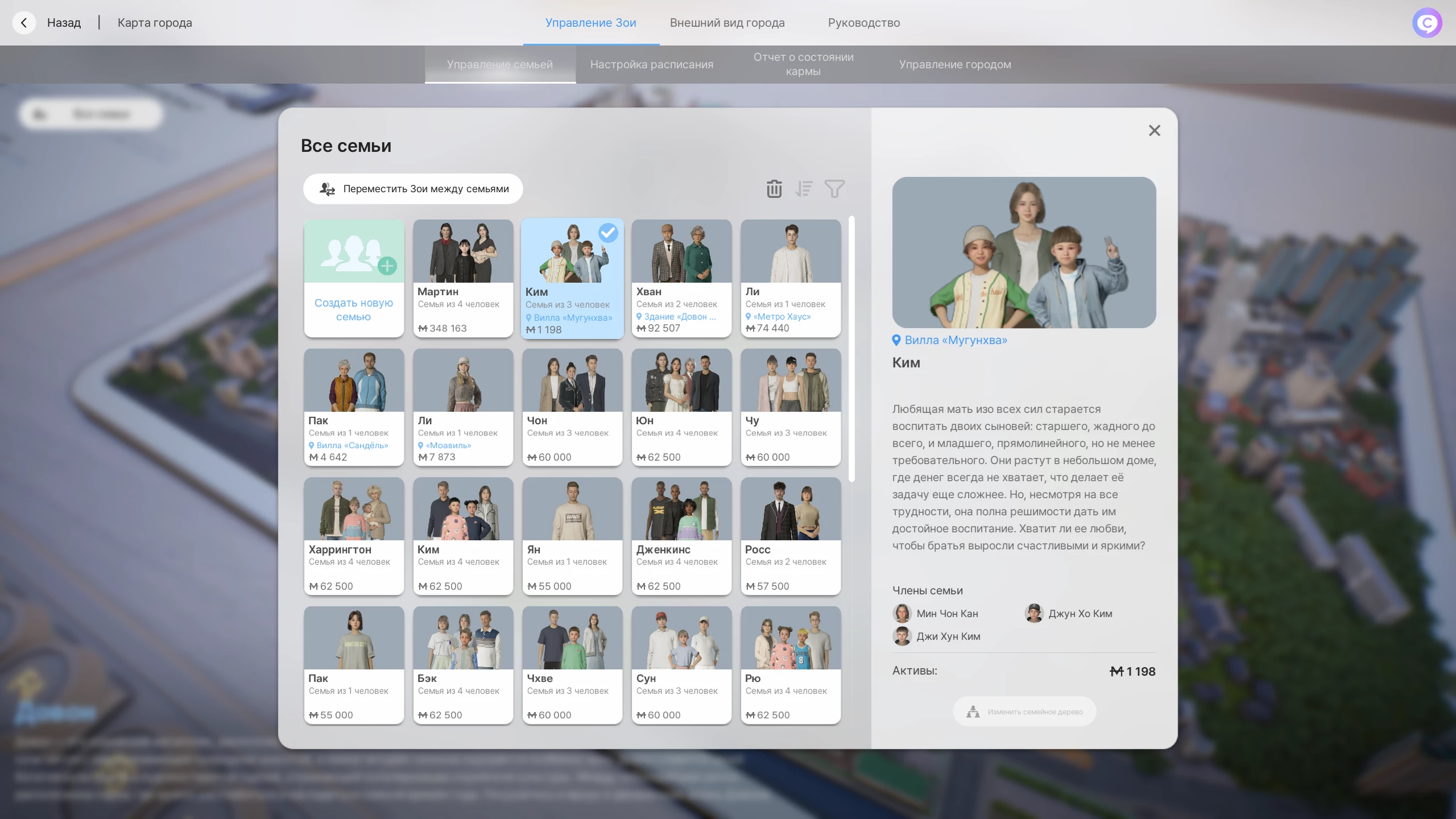This screenshot has width=1456, height=819.
Task: Open Карта города link
Action: pos(155,23)
